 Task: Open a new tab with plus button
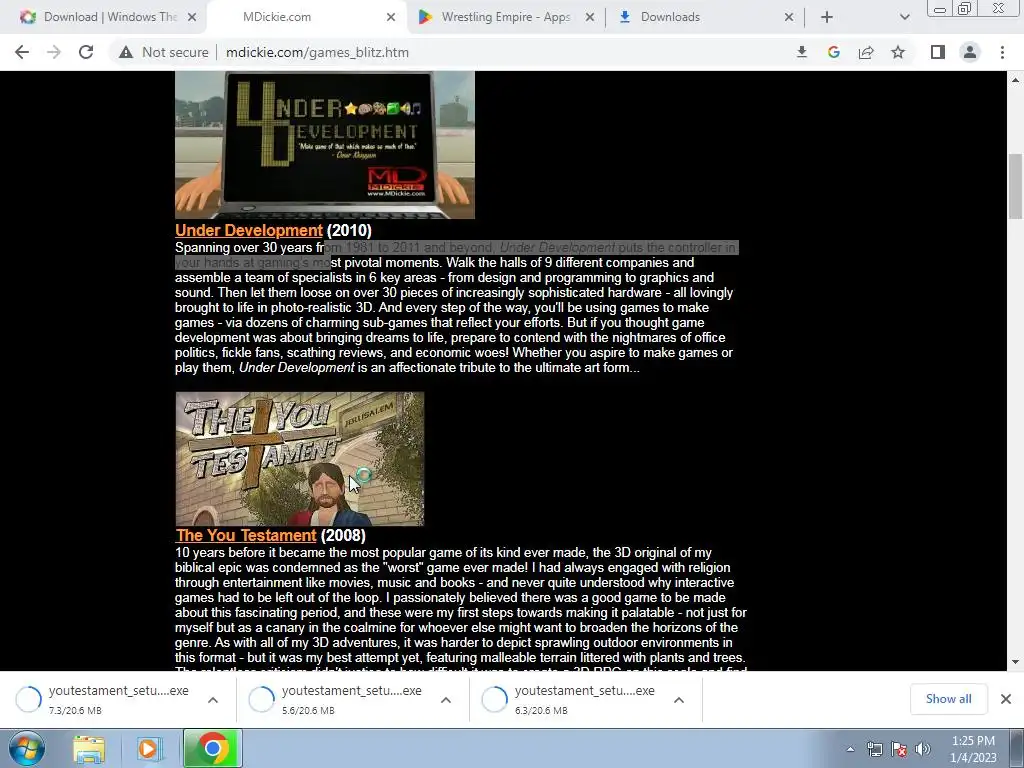827,18
